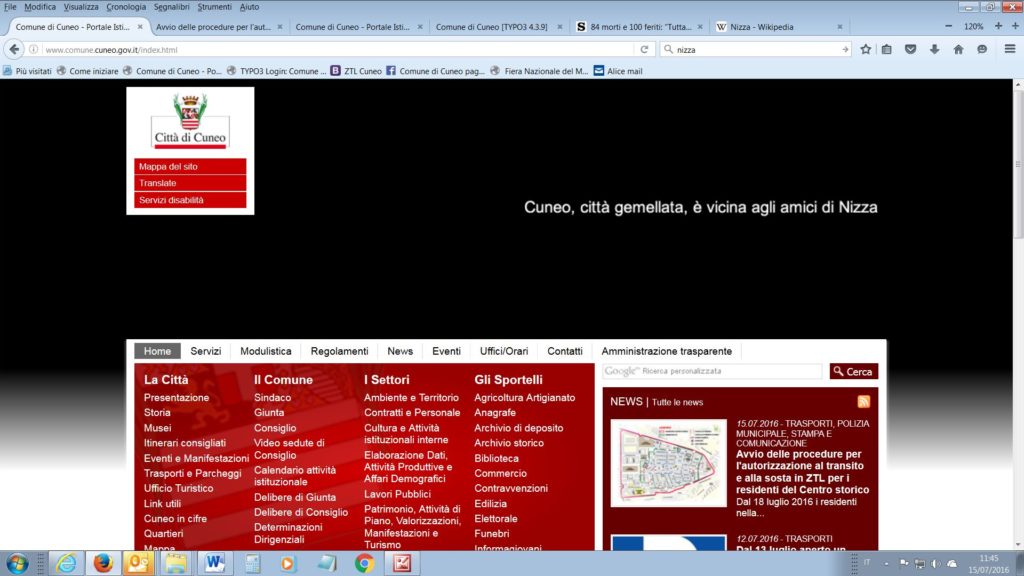Image resolution: width=1024 pixels, height=576 pixels.
Task: Open the Uffici/Orari navigation item
Action: [x=504, y=351]
